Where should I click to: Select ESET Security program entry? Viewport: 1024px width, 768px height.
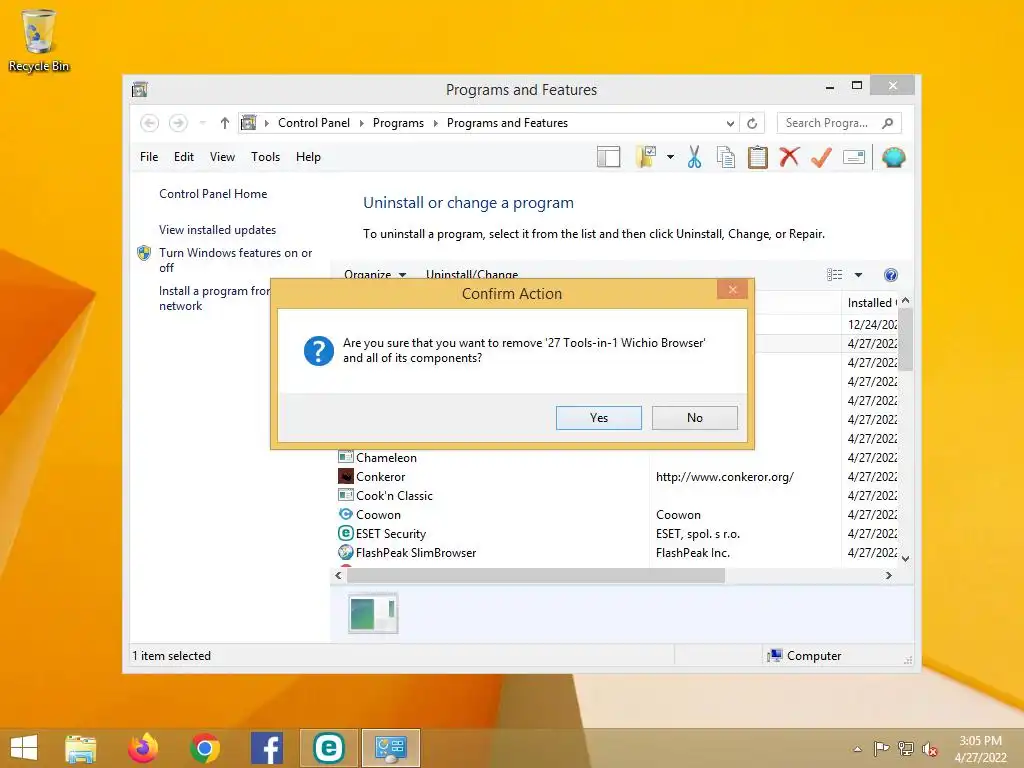pyautogui.click(x=390, y=534)
